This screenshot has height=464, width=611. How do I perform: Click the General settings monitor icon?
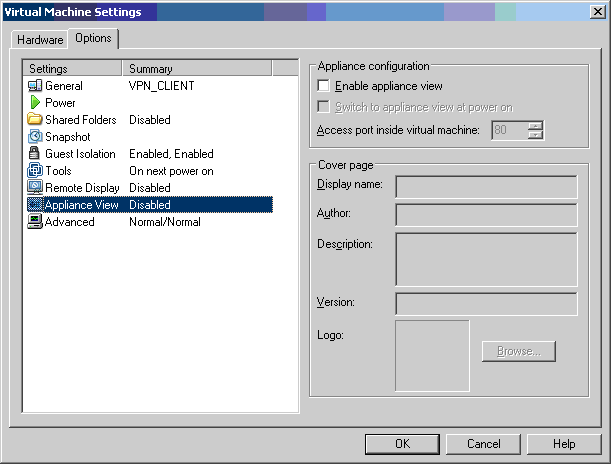35,86
